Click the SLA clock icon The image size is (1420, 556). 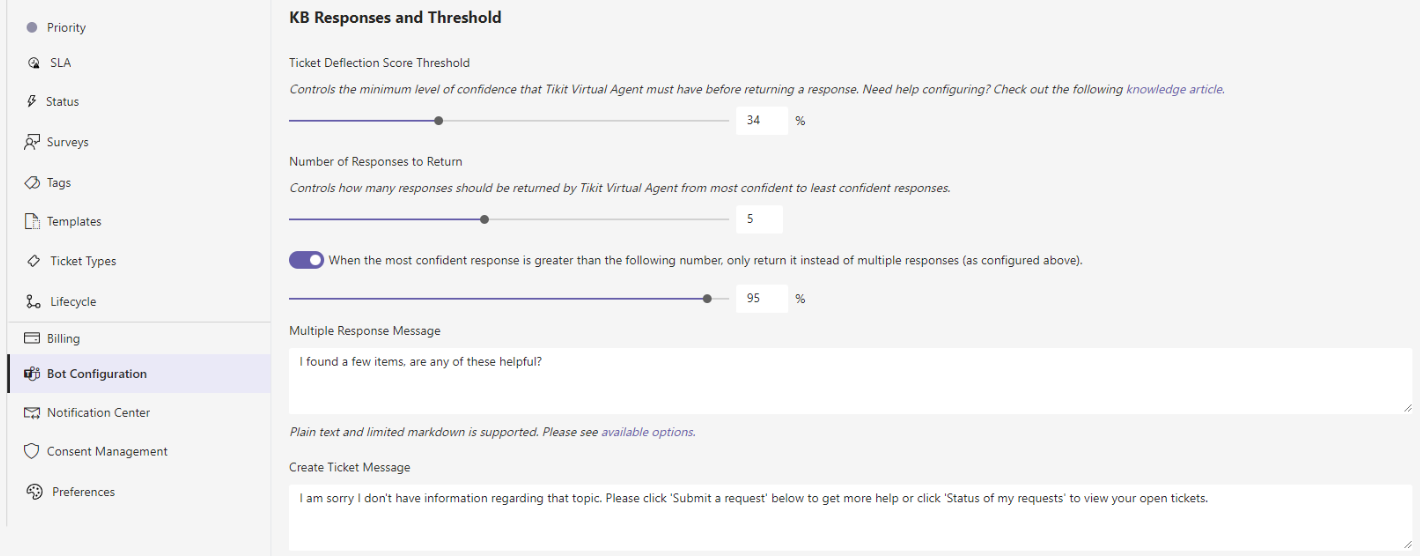[x=34, y=63]
